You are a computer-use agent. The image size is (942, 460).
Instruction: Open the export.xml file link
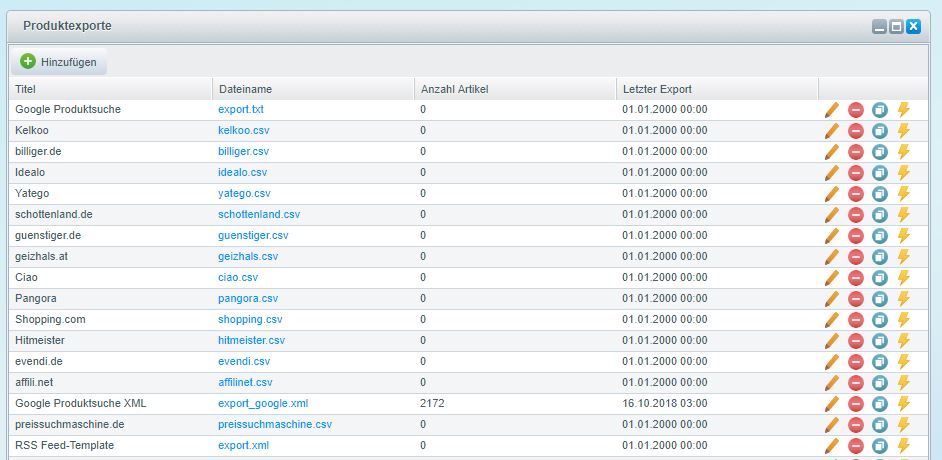pyautogui.click(x=243, y=446)
